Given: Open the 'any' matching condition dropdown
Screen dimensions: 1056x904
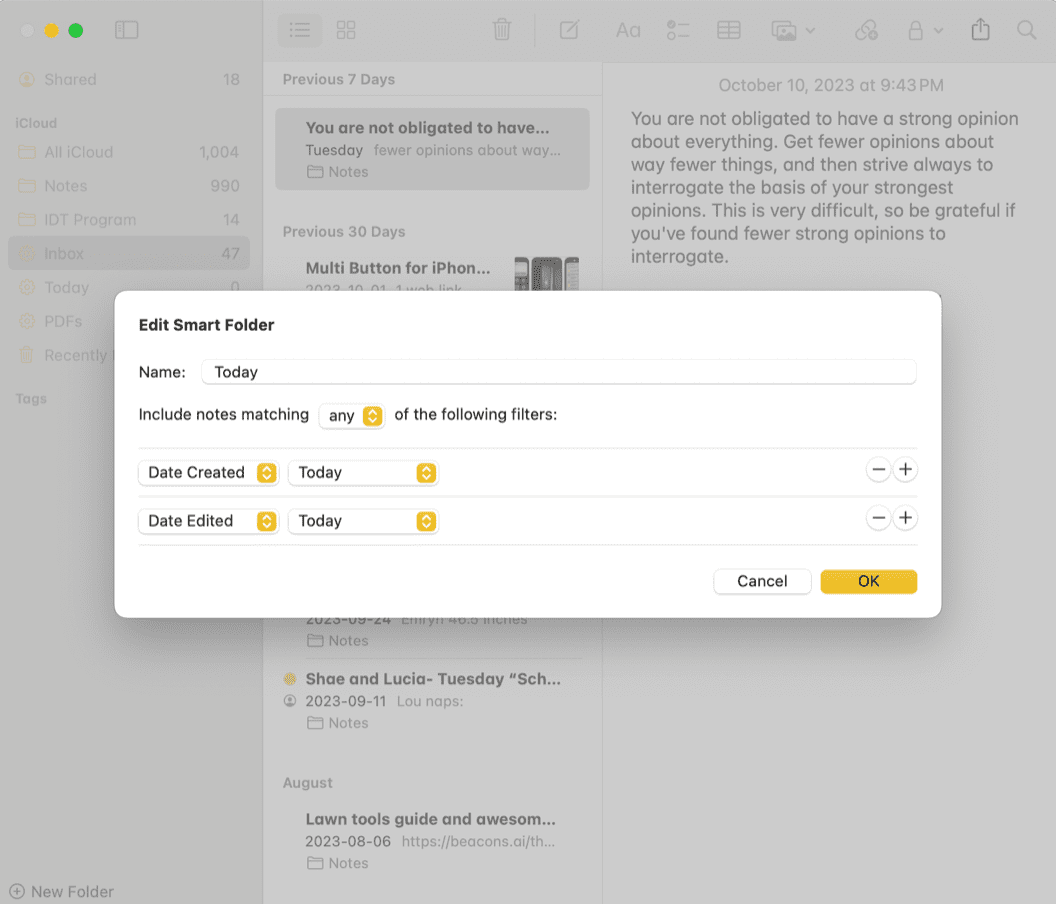Looking at the screenshot, I should [x=351, y=414].
